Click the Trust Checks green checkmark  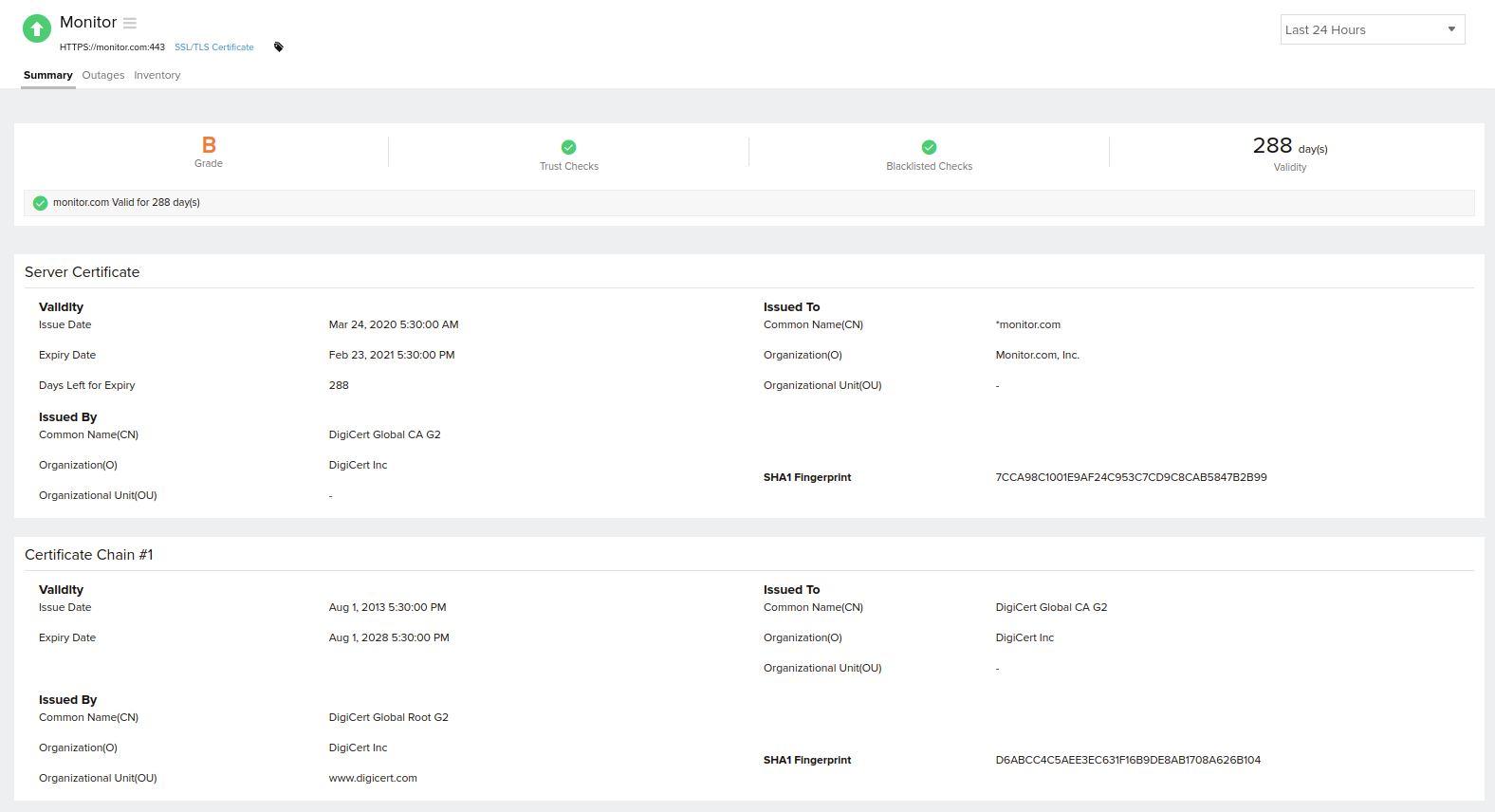pyautogui.click(x=568, y=147)
